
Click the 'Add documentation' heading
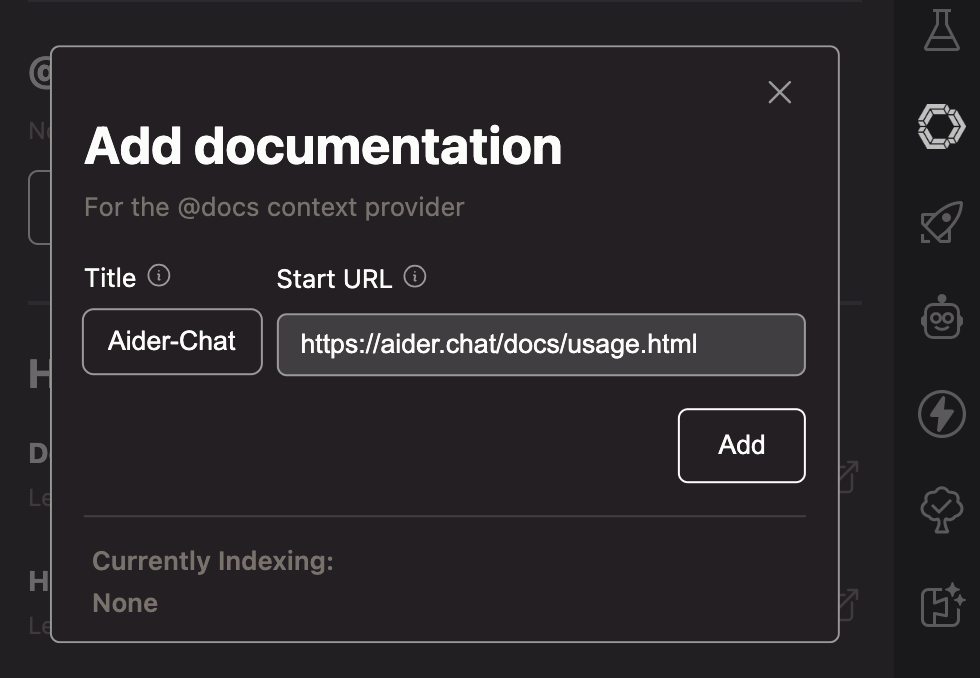[323, 146]
